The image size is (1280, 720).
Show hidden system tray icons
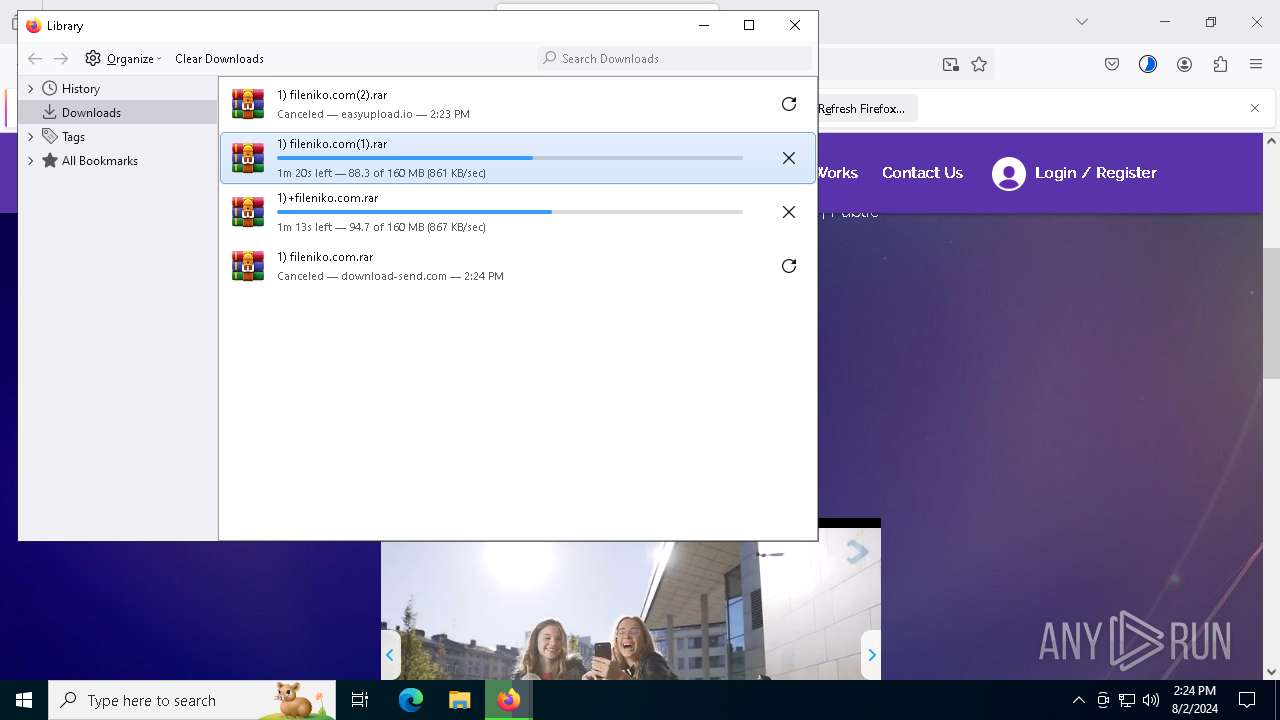click(1078, 700)
